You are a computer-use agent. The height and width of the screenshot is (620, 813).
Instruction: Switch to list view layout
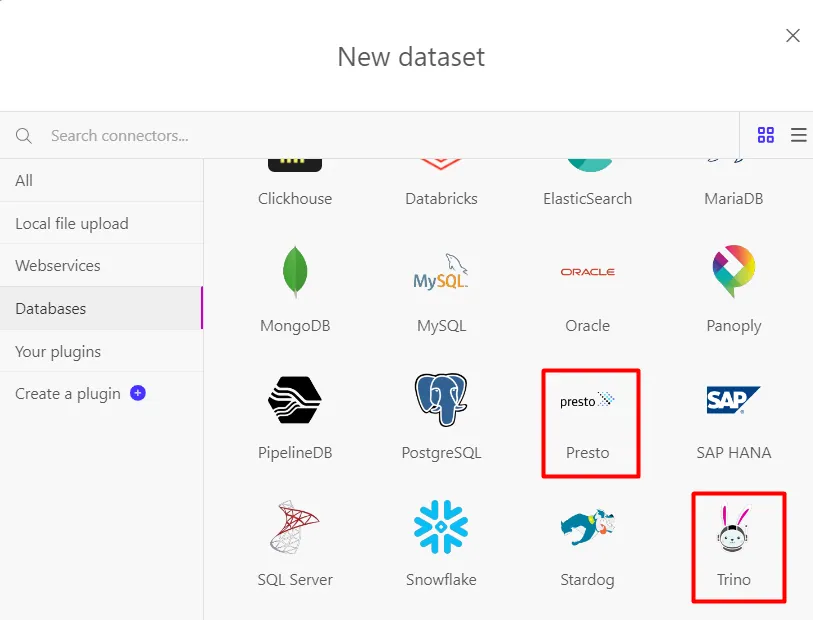click(x=798, y=135)
